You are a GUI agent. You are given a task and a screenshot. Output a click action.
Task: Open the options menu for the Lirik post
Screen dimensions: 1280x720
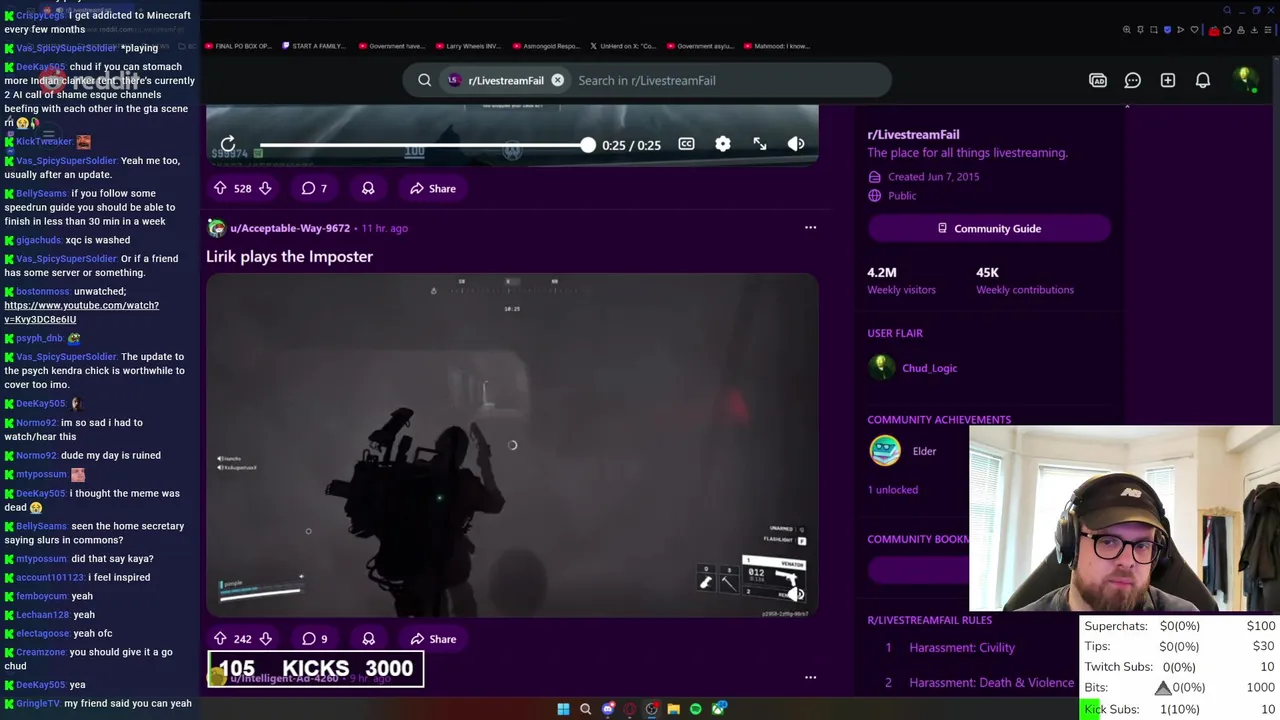pyautogui.click(x=810, y=228)
